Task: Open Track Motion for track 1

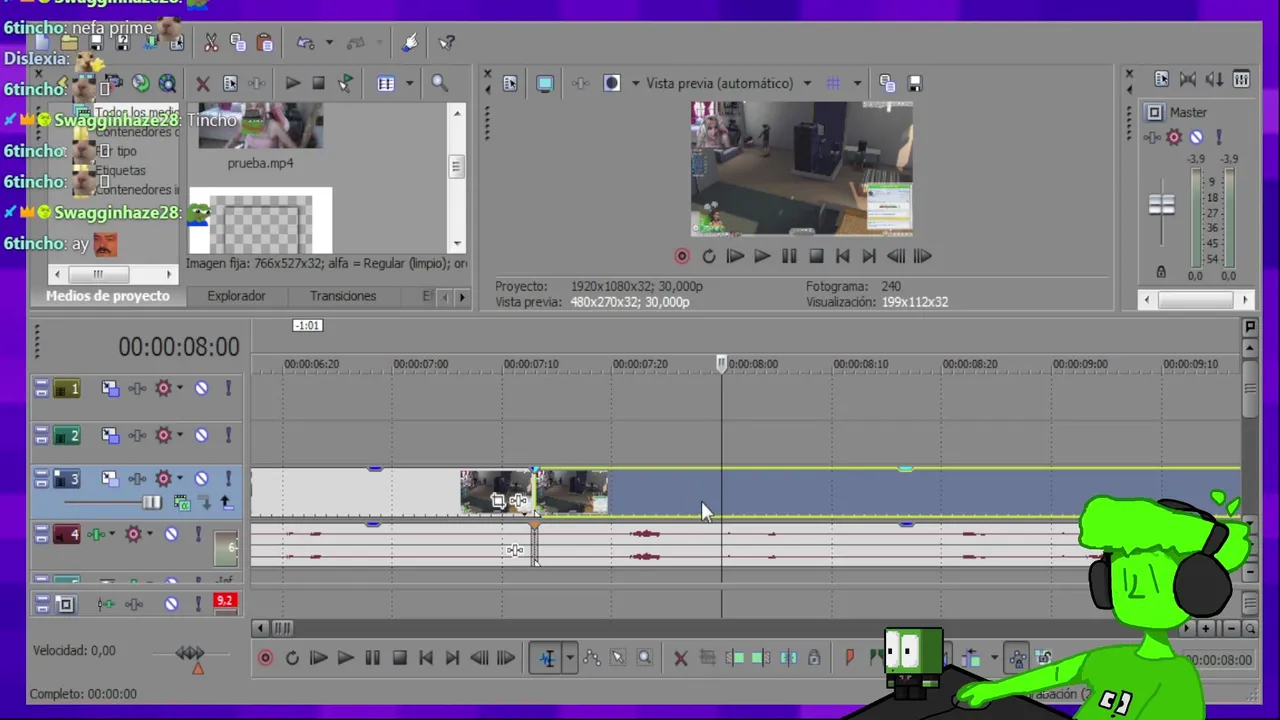Action: (x=110, y=388)
